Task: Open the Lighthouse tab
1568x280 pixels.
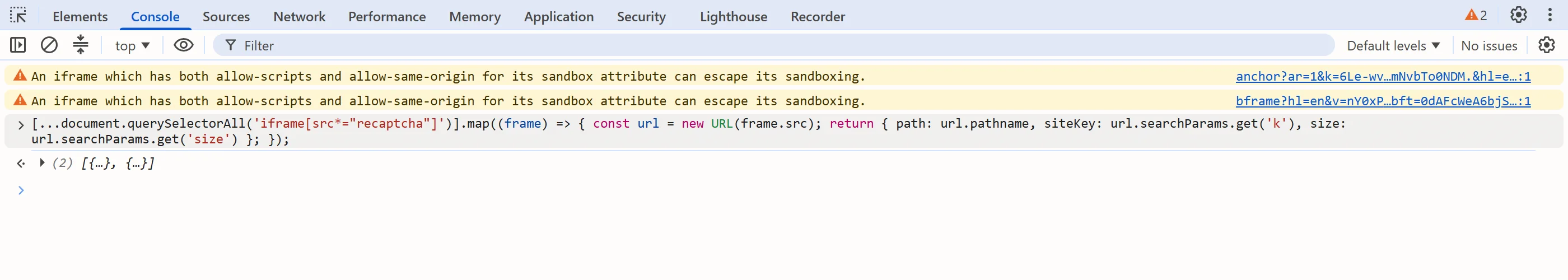Action: click(x=734, y=16)
